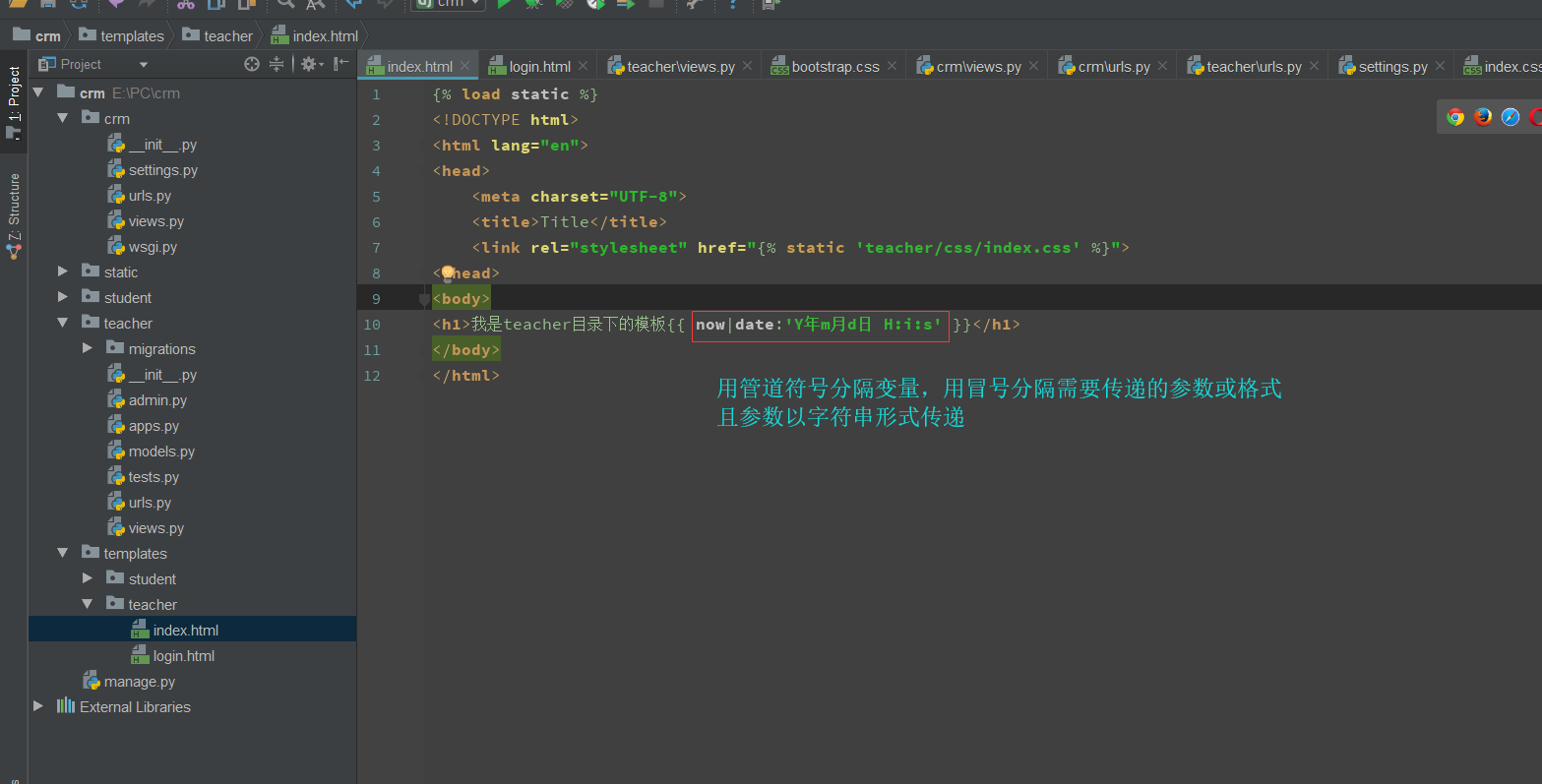The width and height of the screenshot is (1542, 784).
Task: Collapse the templates folder
Action: coord(63,553)
